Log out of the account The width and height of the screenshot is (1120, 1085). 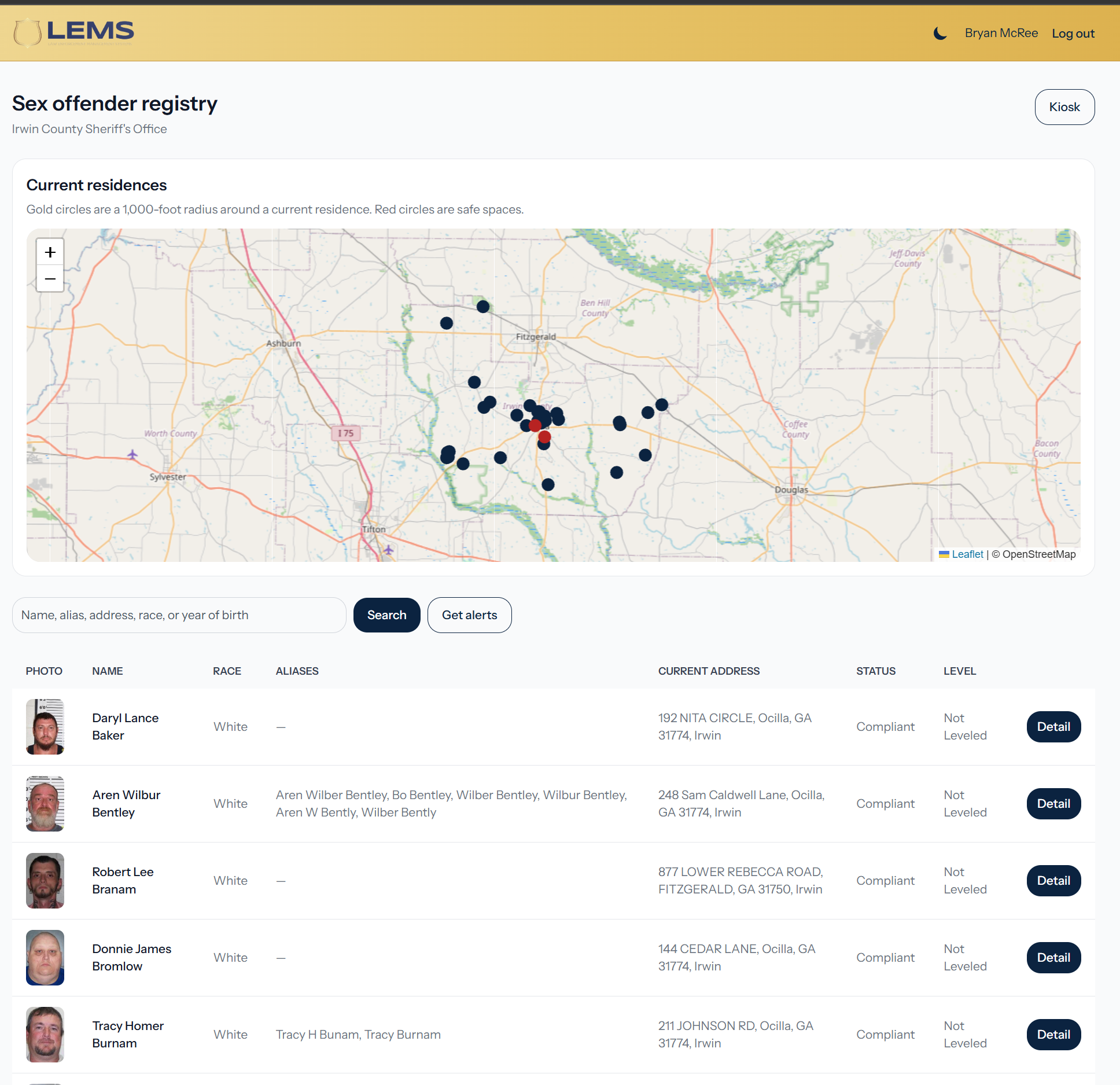click(1073, 34)
